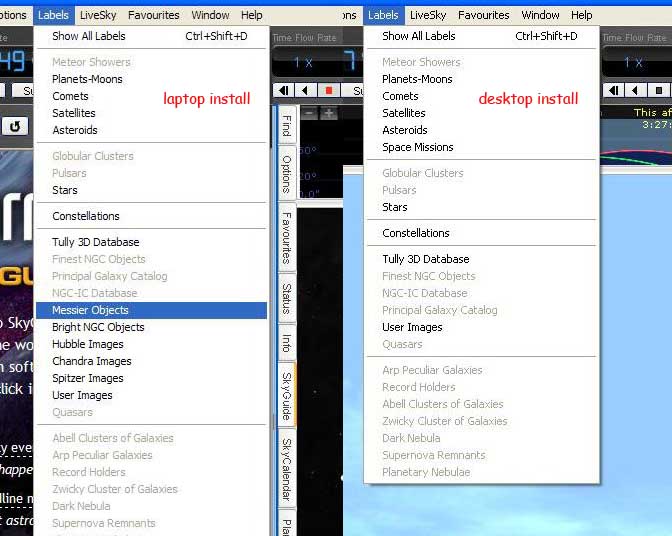Open the Find side tab

click(x=286, y=126)
